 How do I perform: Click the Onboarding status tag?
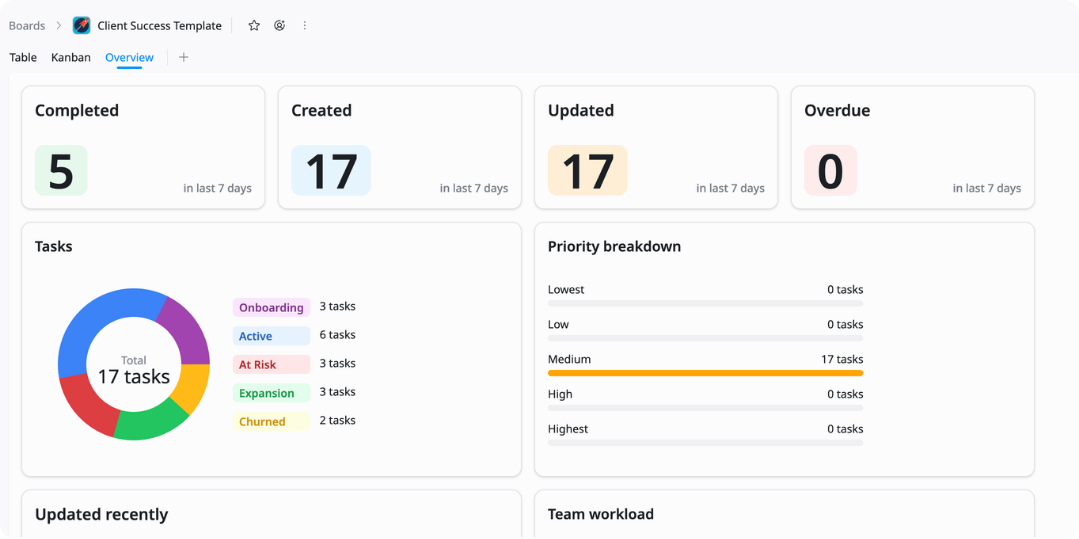(271, 307)
